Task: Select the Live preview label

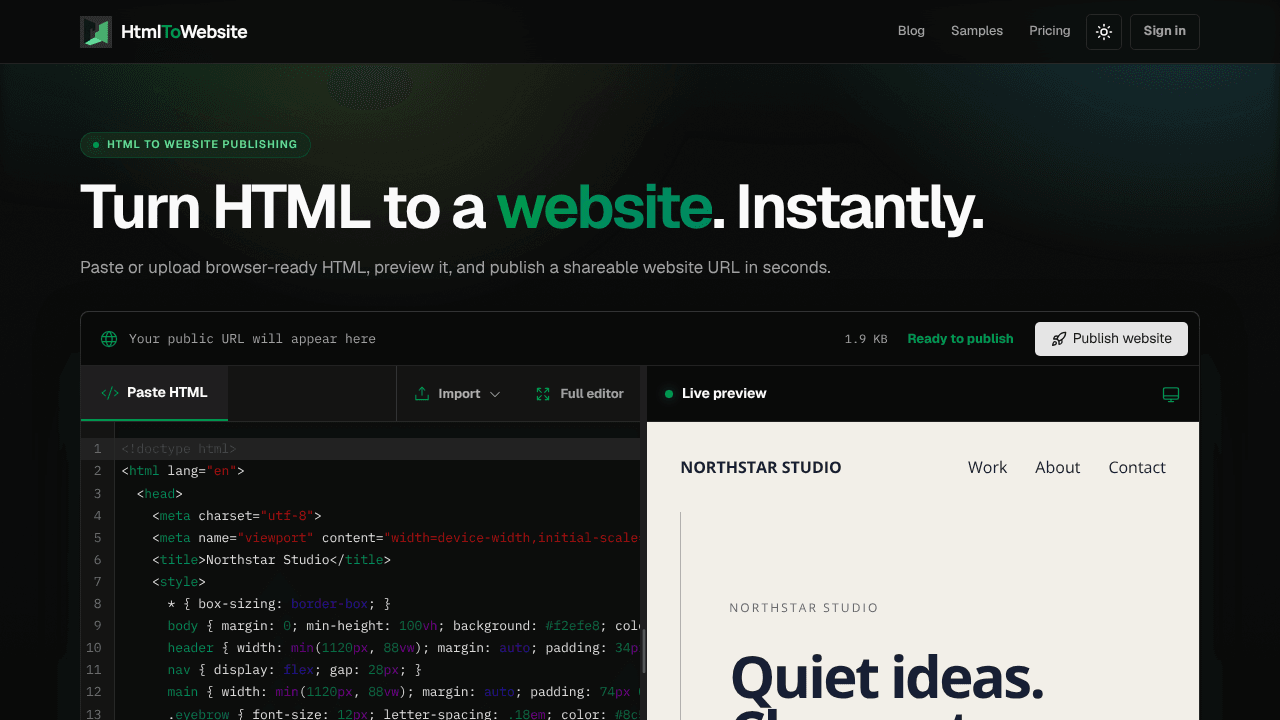Action: [x=724, y=394]
